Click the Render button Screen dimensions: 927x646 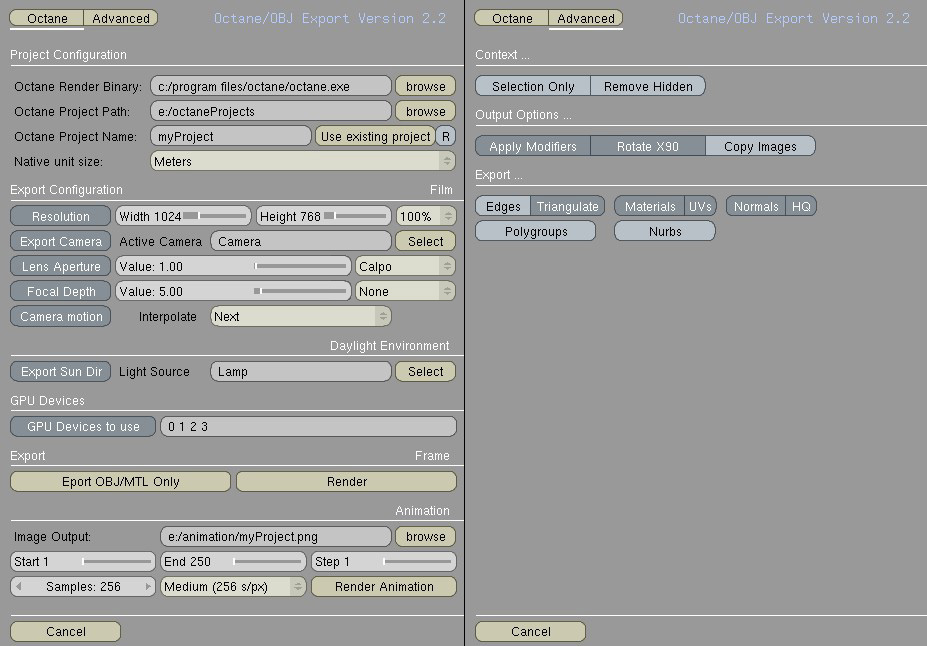(346, 481)
